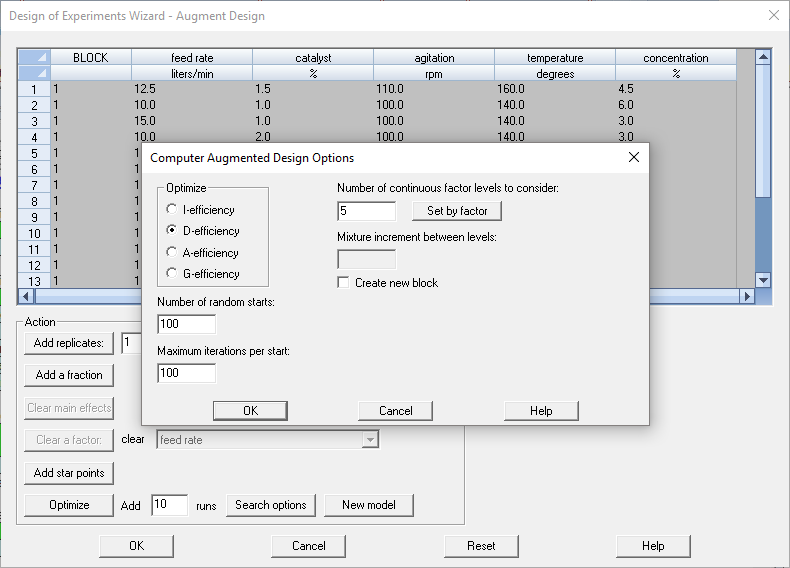Pick the G-efficiency radio button

click(172, 274)
